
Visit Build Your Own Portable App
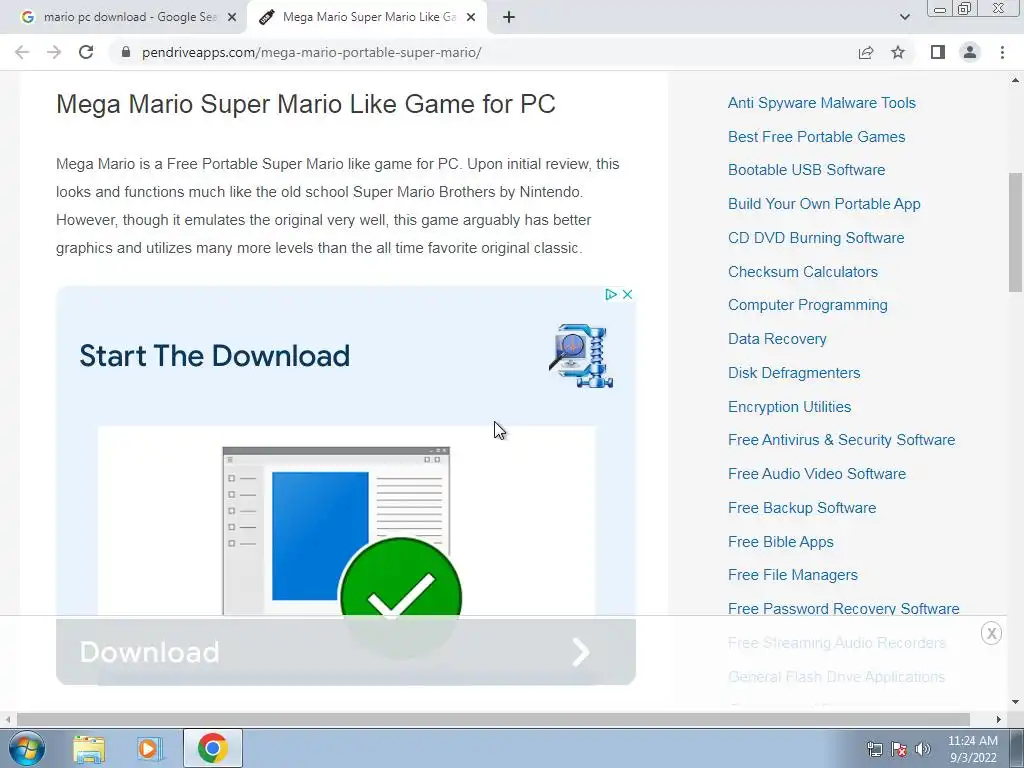point(824,204)
